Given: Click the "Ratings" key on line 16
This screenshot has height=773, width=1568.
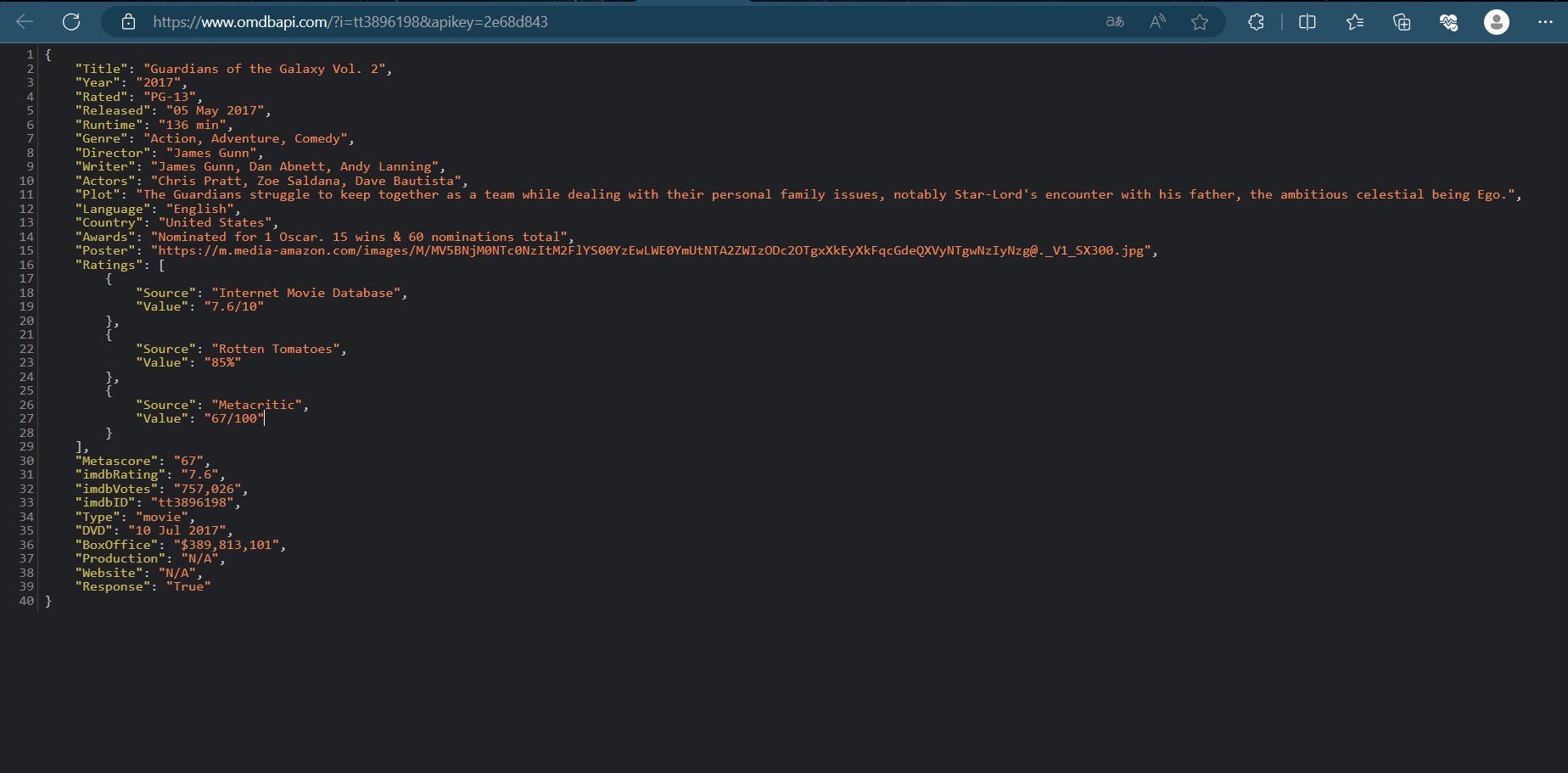Looking at the screenshot, I should point(109,265).
